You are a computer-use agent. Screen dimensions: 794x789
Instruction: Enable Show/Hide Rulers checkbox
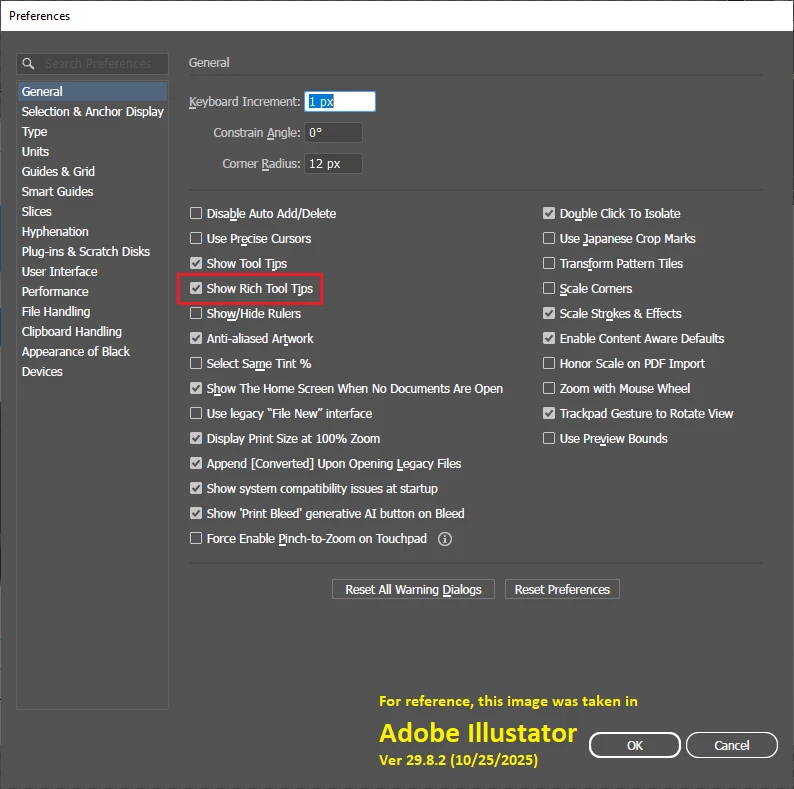pyautogui.click(x=196, y=313)
